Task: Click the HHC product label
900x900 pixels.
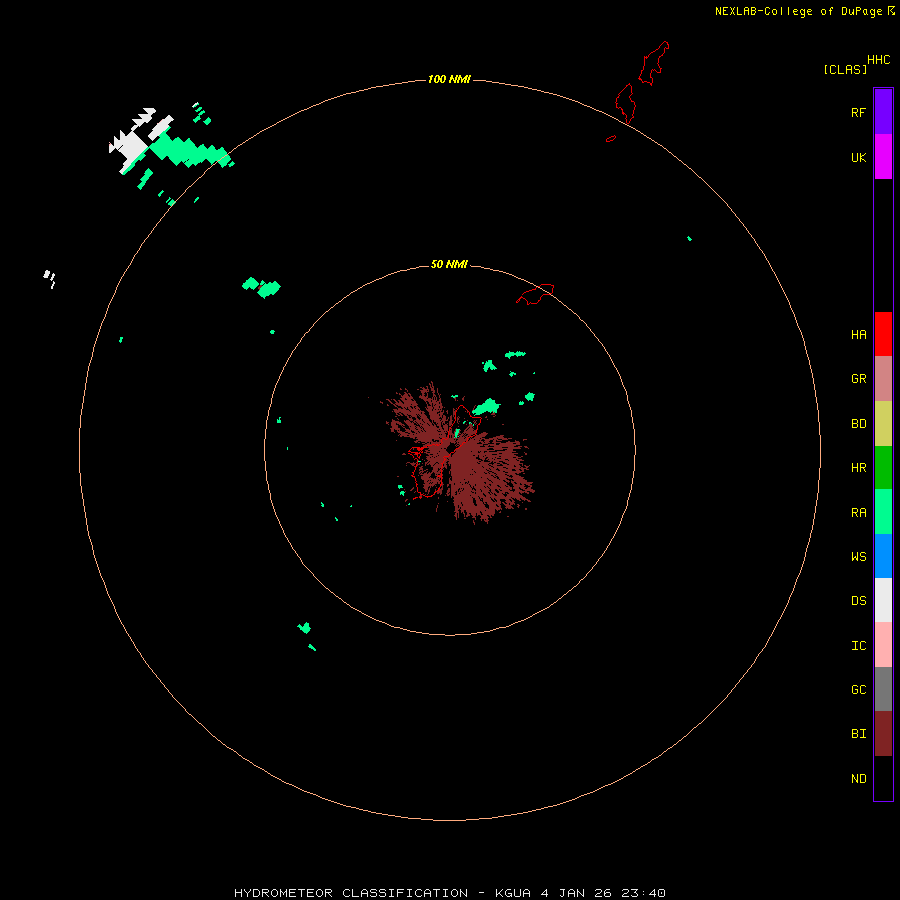Action: pos(879,60)
